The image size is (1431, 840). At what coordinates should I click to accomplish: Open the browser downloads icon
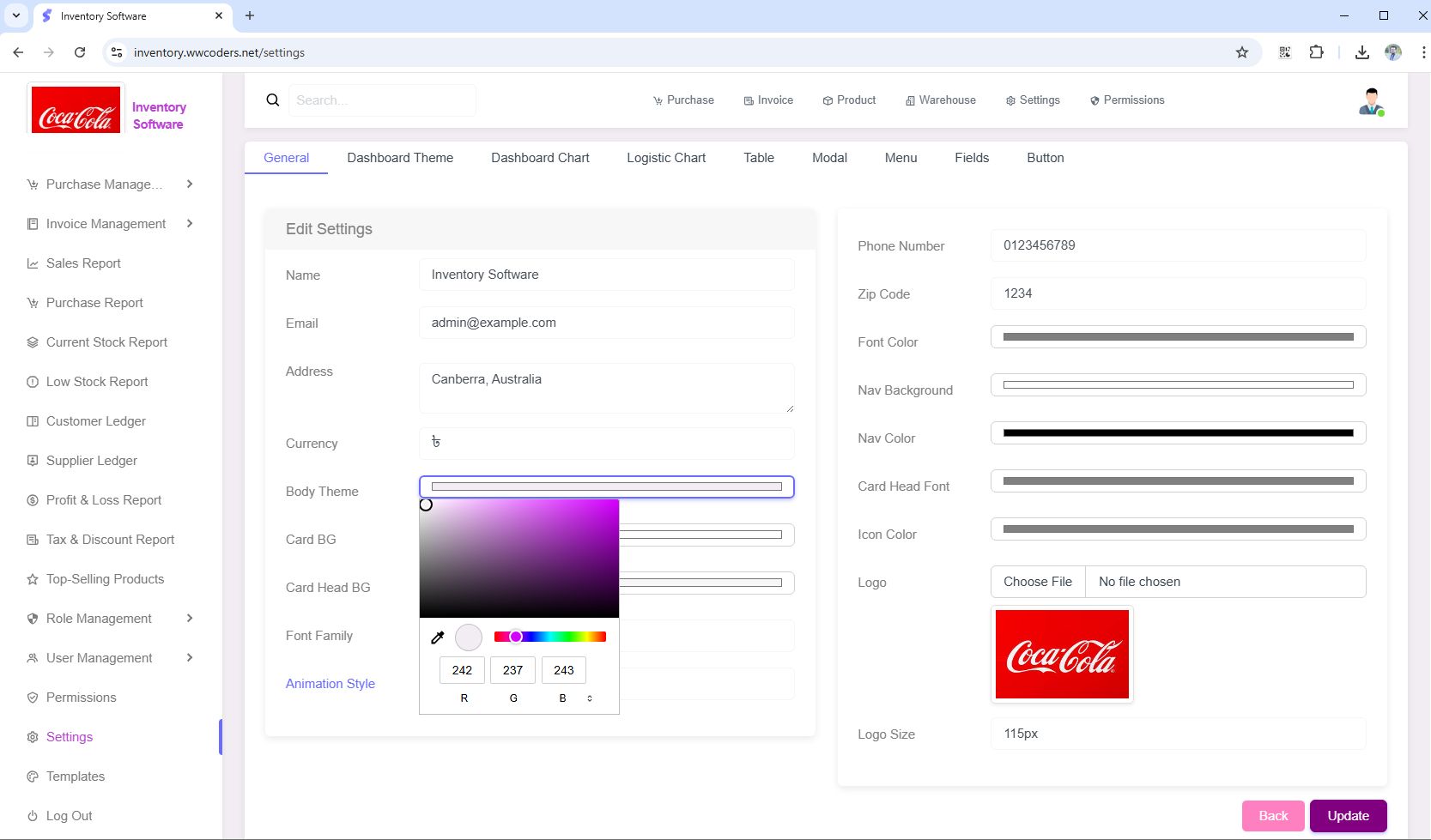pyautogui.click(x=1361, y=52)
